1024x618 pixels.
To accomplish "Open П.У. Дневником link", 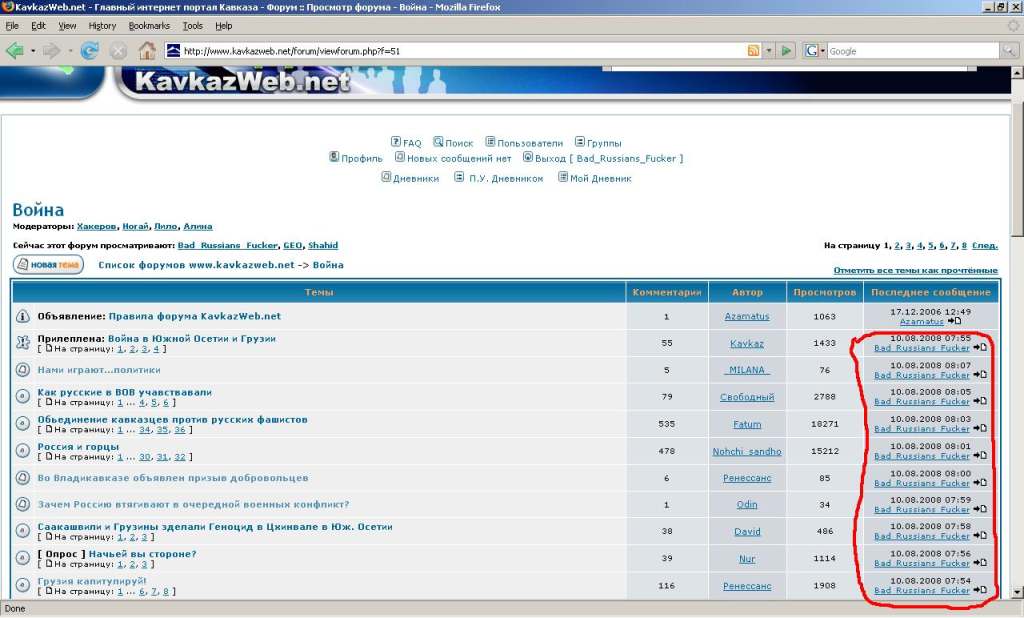I will click(505, 178).
